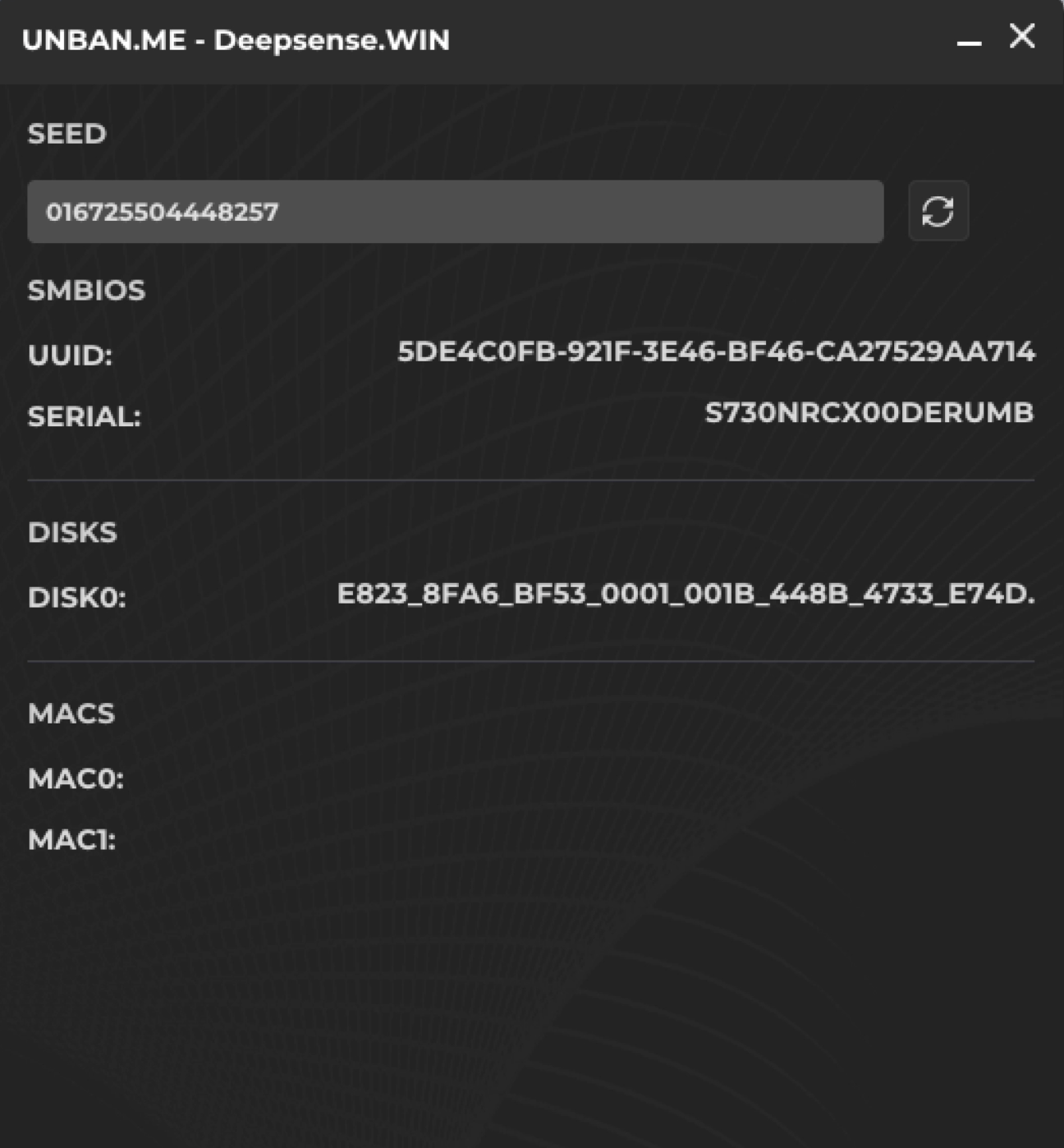1064x1148 pixels.
Task: Select the SERIAL value S730NRCX00DERUMB
Action: pyautogui.click(x=869, y=414)
